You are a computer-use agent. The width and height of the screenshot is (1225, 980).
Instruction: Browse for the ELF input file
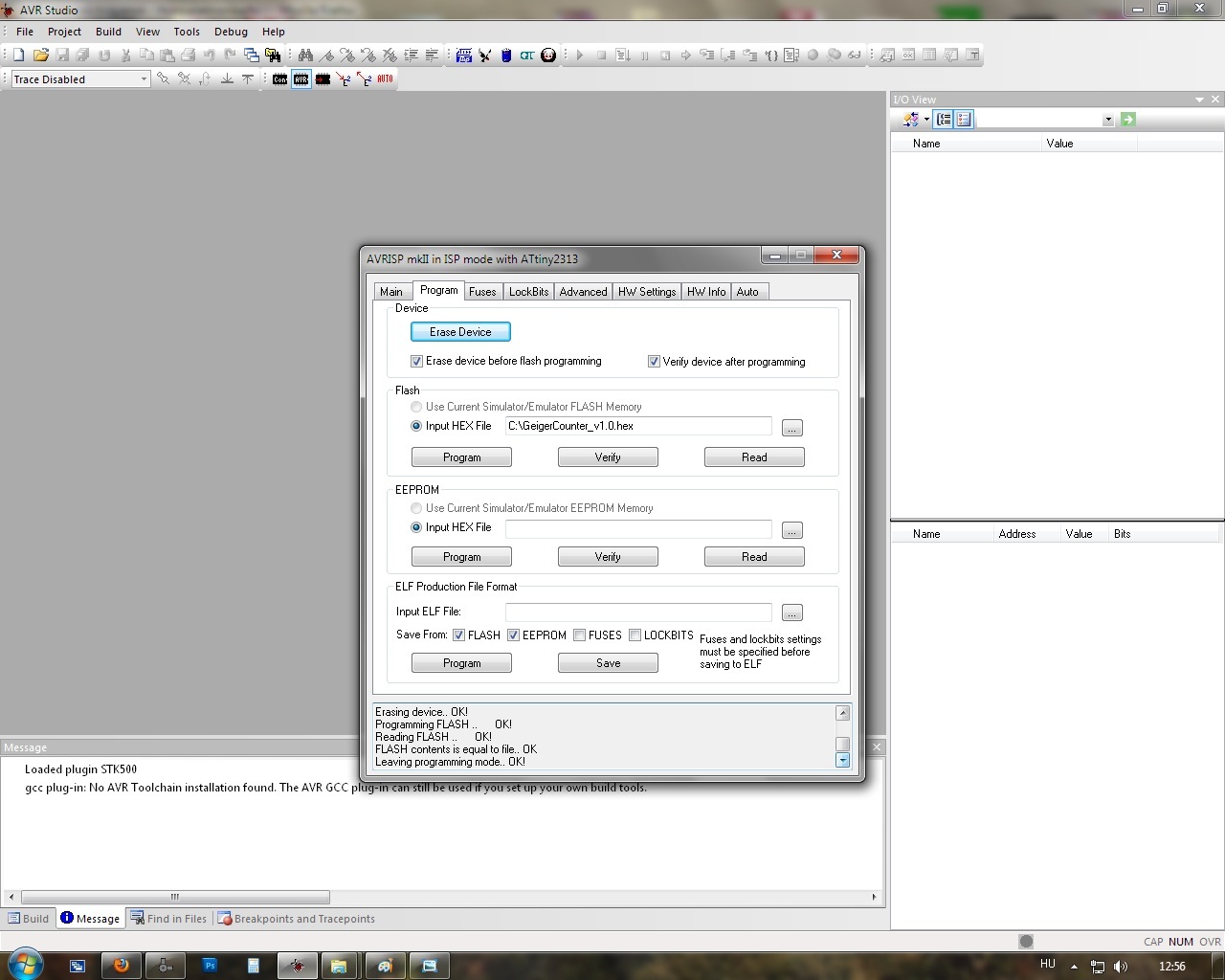click(x=792, y=612)
